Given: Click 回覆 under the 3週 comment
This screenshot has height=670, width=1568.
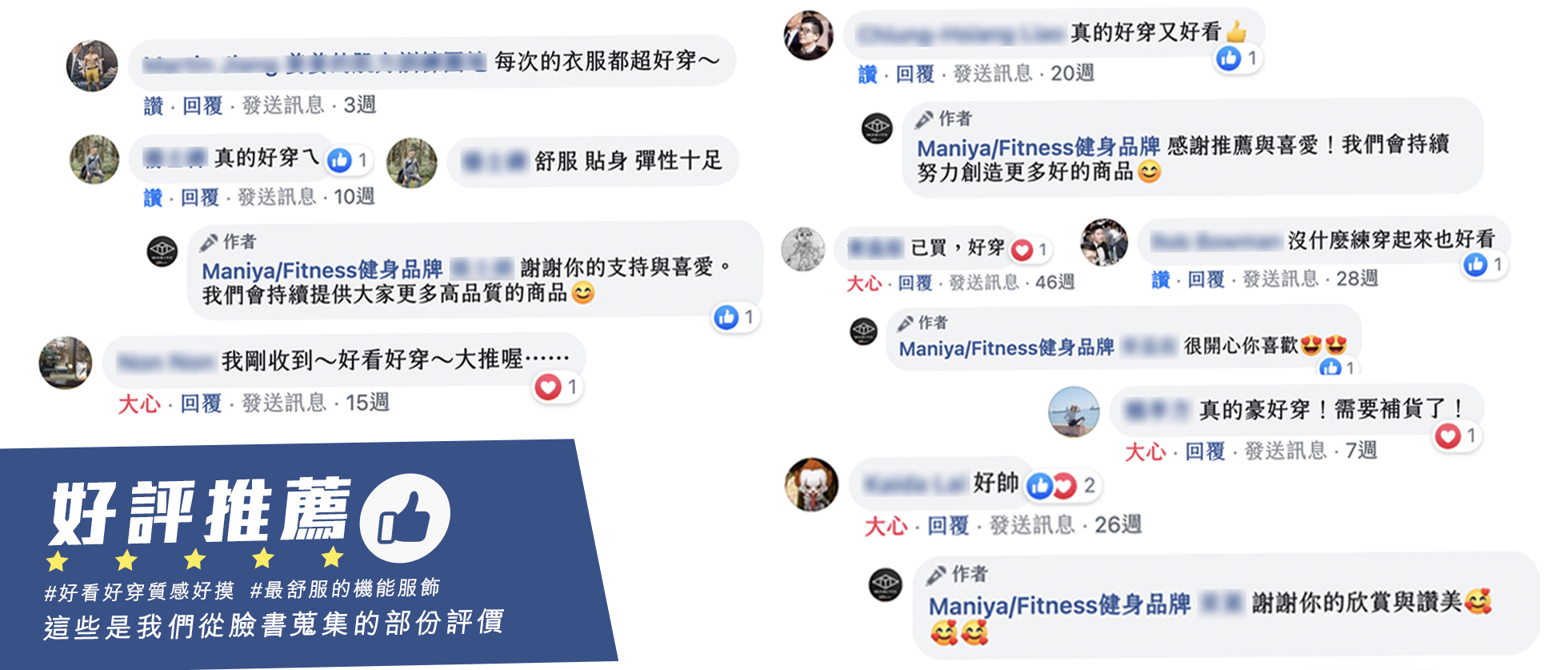Looking at the screenshot, I should click(202, 106).
